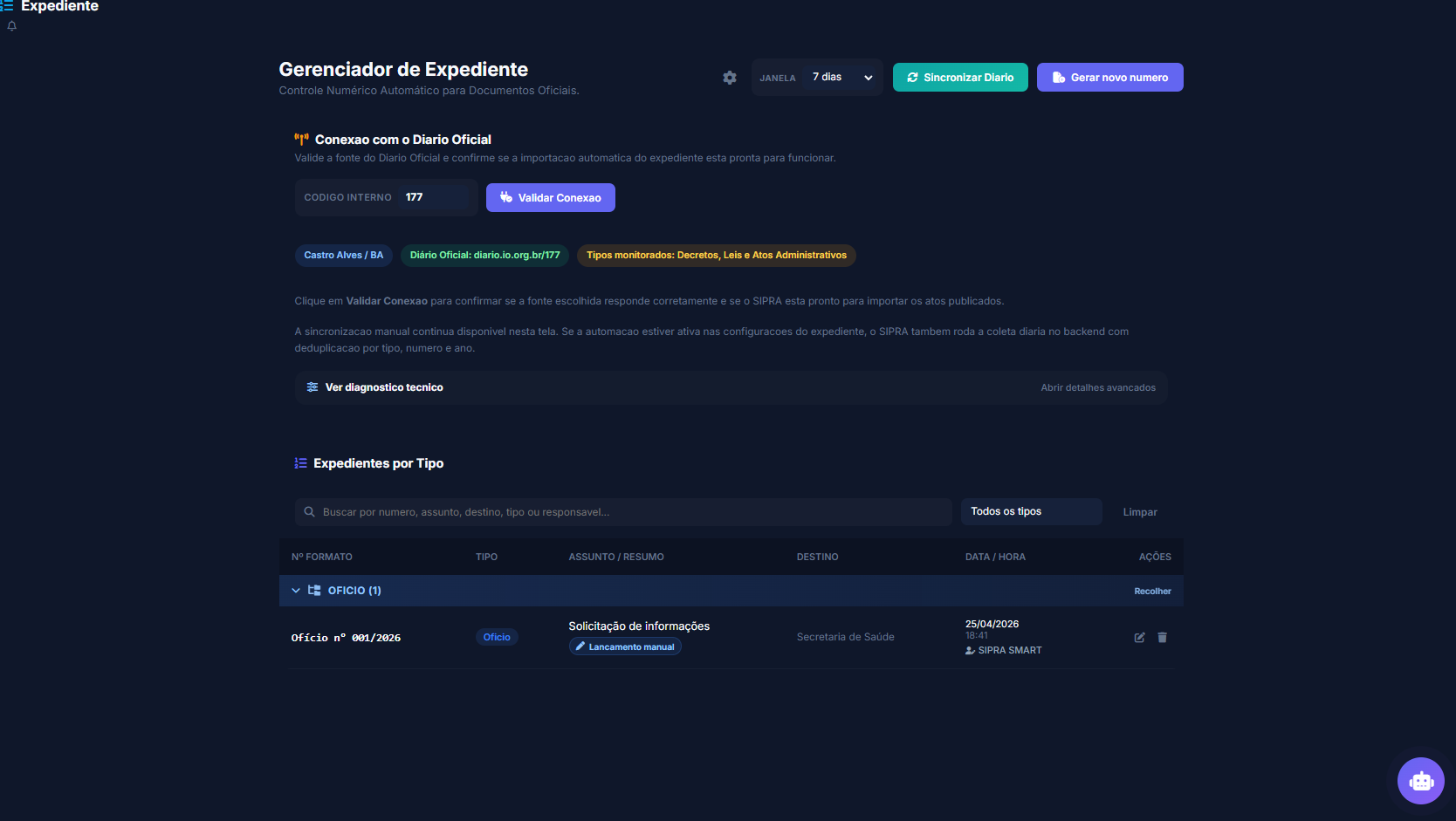This screenshot has width=1456, height=821.
Task: Click the ASSUNTO / RESUMO column header
Action: tap(616, 557)
